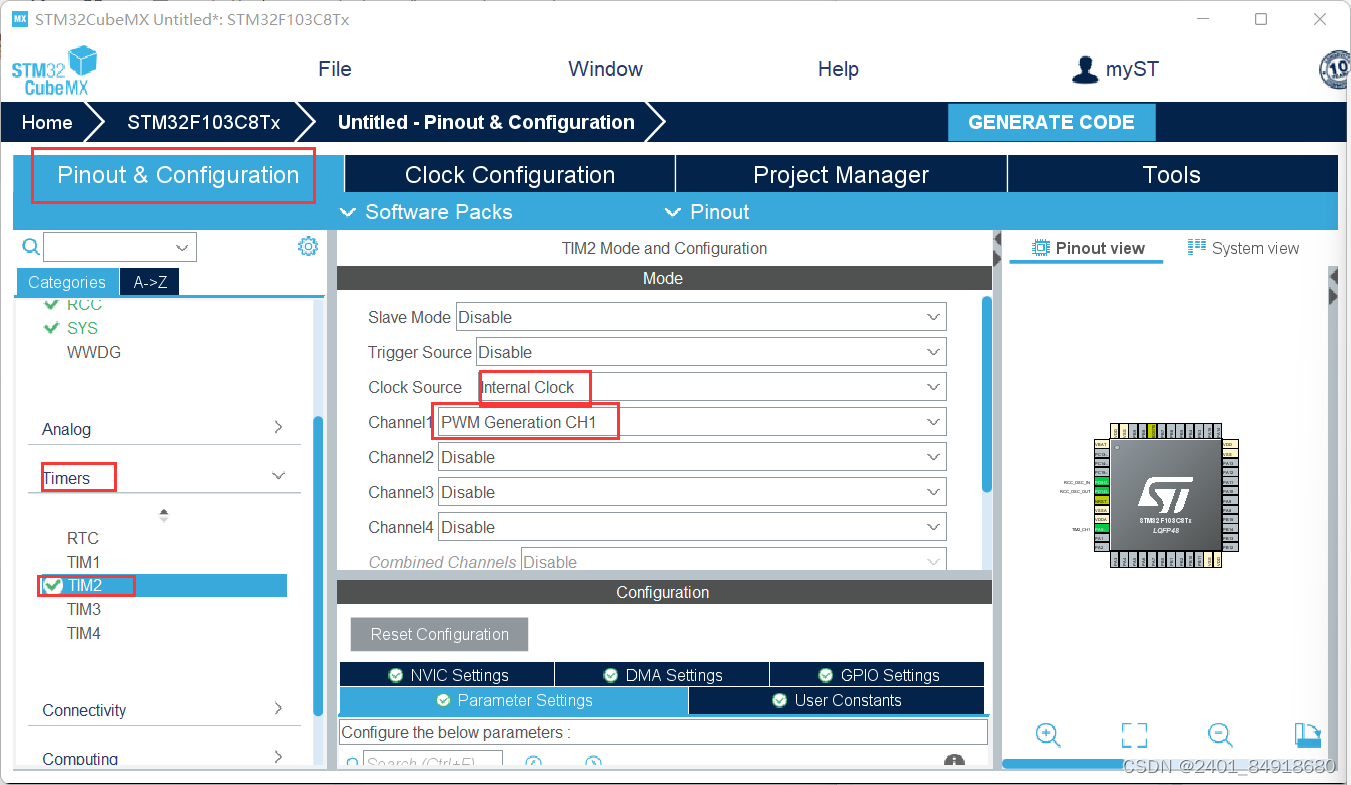Click the anniversary badge icon at top right
This screenshot has height=785, width=1351.
(1335, 69)
